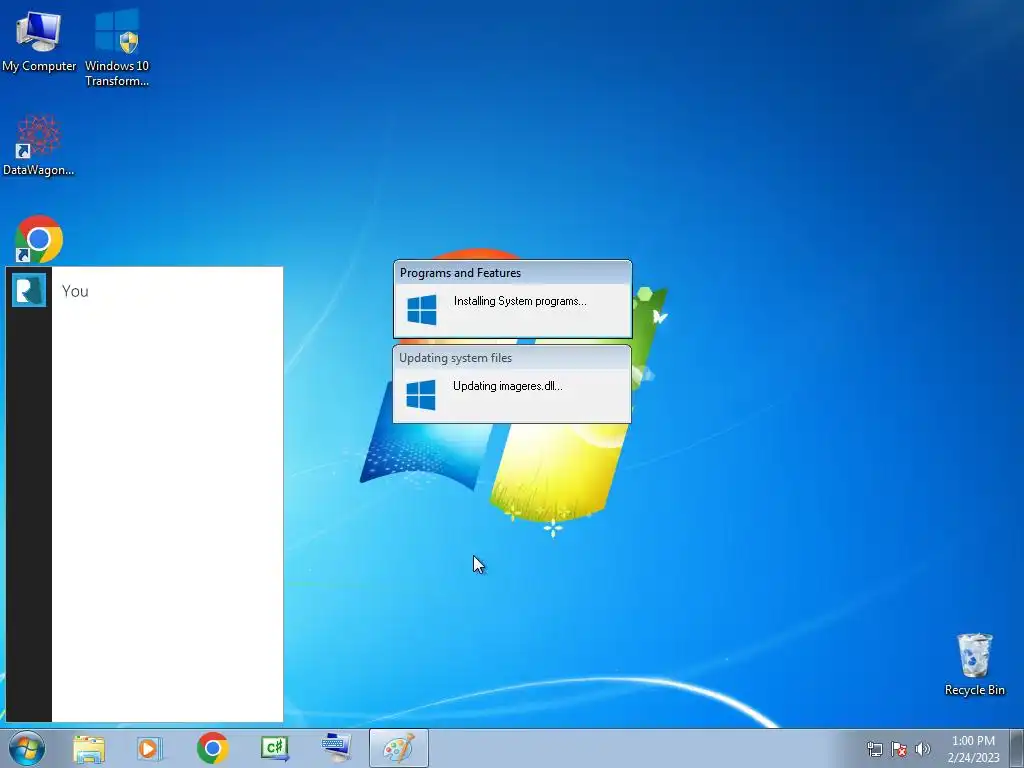Select the 'You' user name label

(75, 291)
